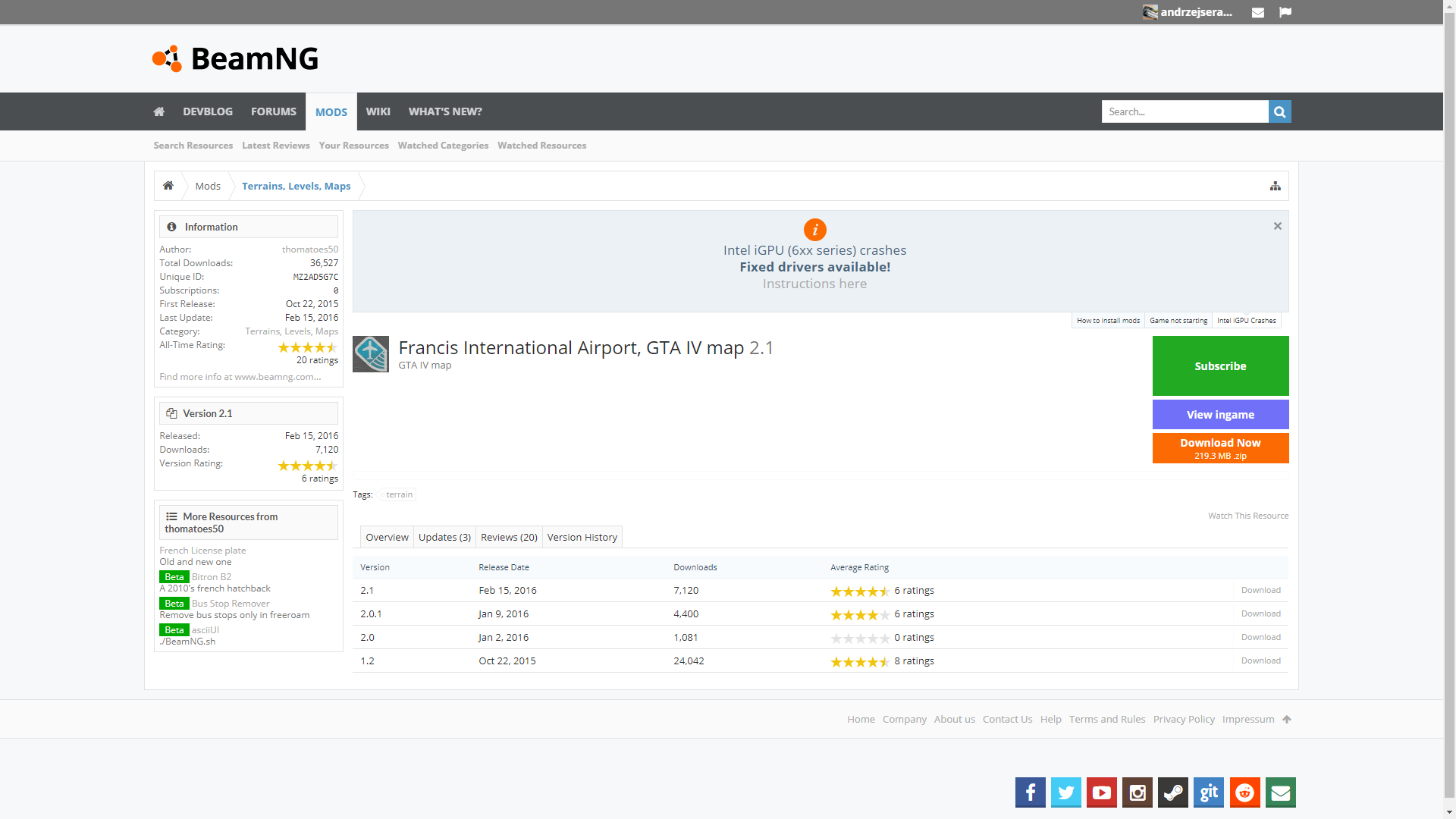Open asciiUI resource
The image size is (1456, 819).
pyautogui.click(x=206, y=630)
